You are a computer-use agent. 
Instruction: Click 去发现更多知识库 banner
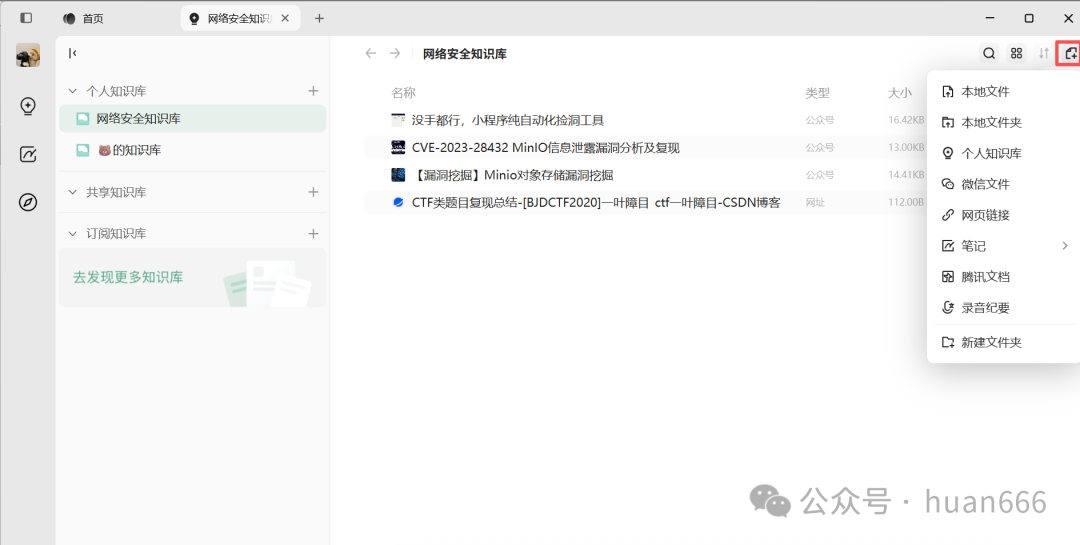[x=128, y=277]
